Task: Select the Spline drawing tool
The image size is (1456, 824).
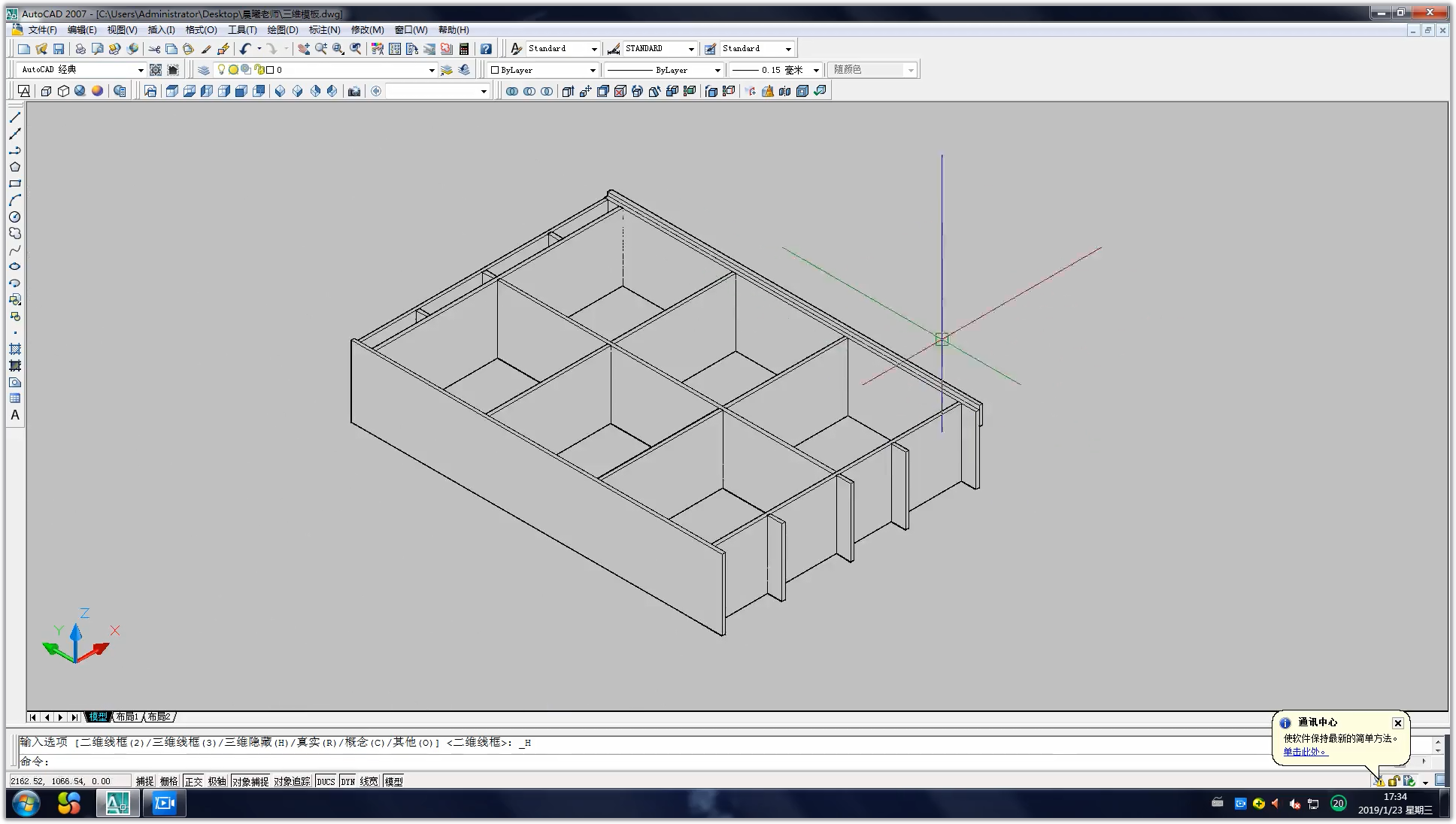Action: [15, 250]
